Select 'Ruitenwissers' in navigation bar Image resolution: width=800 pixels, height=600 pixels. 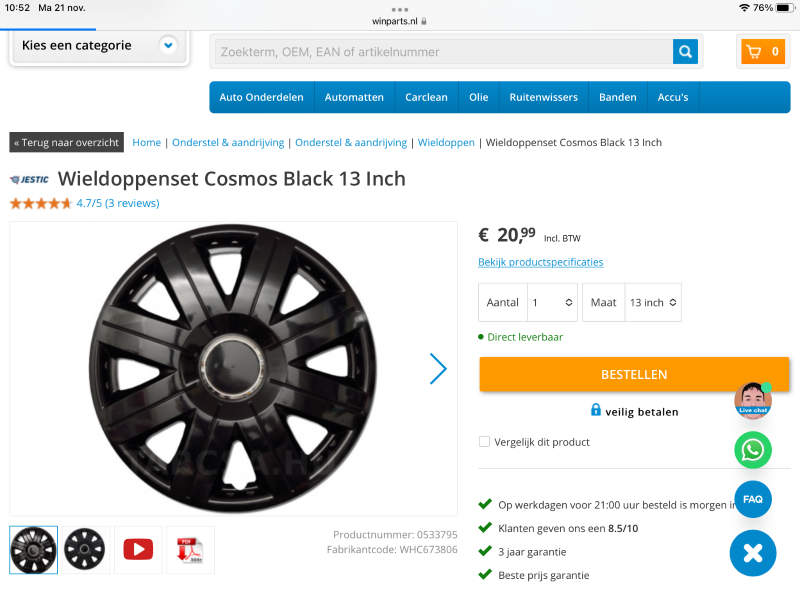point(543,97)
